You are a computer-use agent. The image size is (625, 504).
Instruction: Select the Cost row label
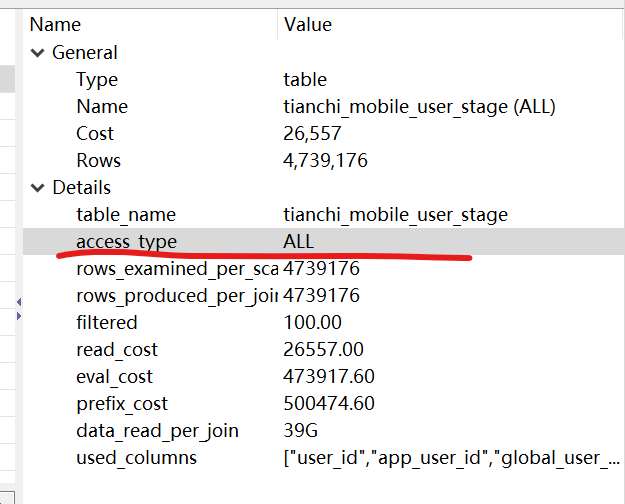coord(95,134)
